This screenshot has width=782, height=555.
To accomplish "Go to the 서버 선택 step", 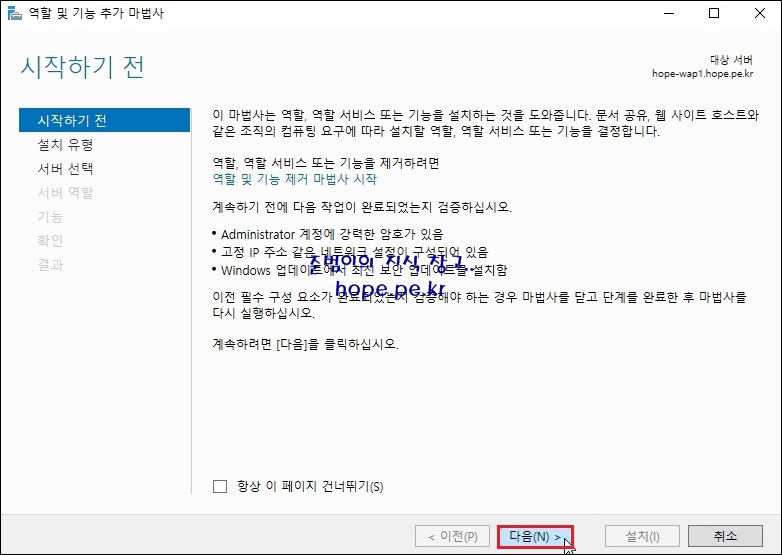I will (65, 169).
